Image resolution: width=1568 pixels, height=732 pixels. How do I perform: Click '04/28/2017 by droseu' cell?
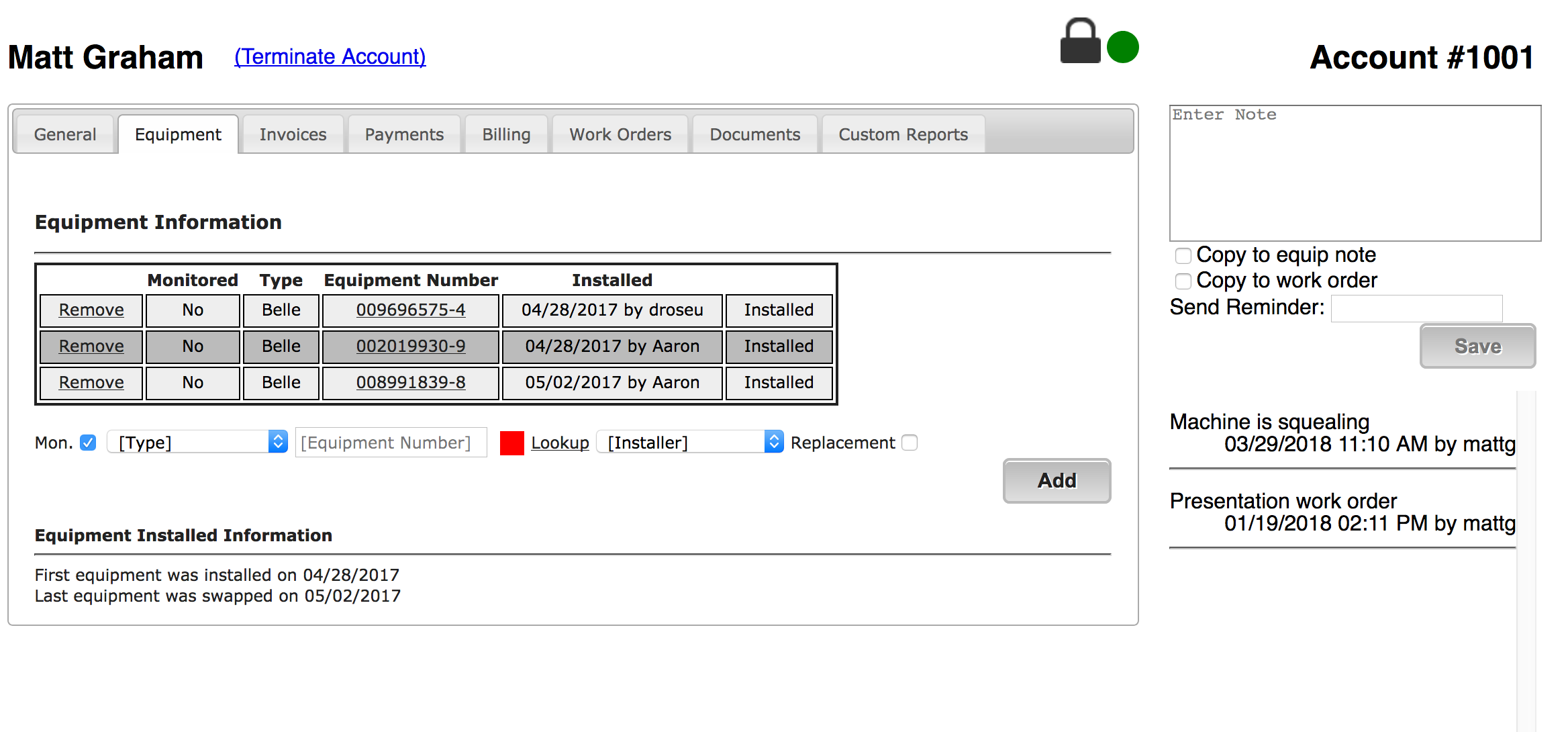pos(612,310)
